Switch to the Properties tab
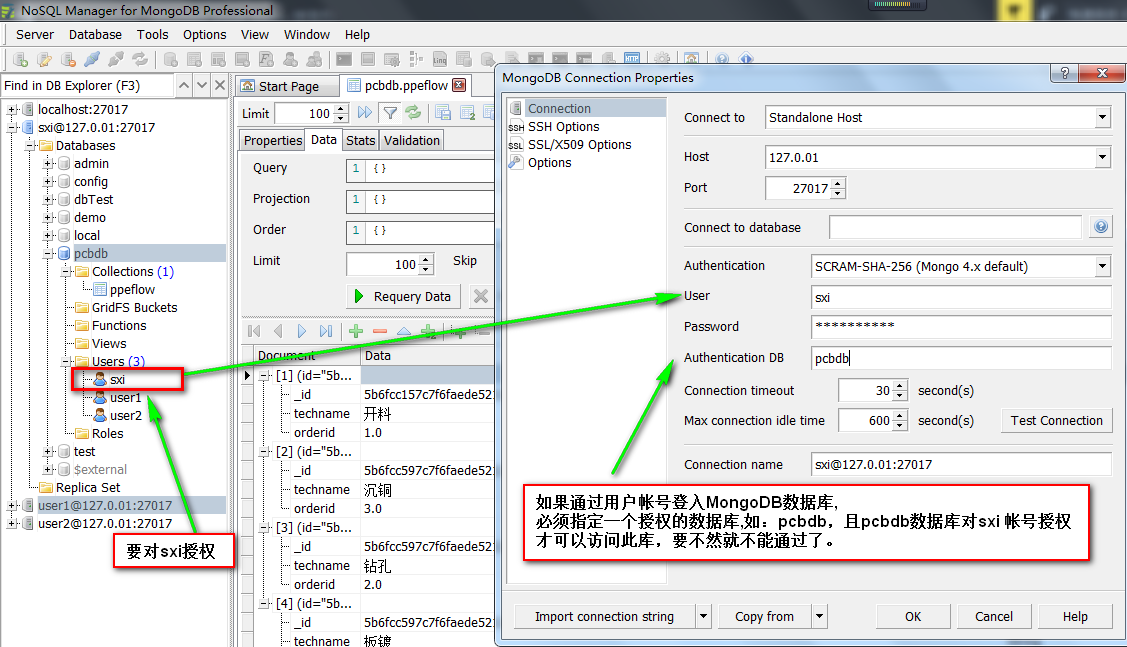The image size is (1127, 647). pyautogui.click(x=272, y=140)
